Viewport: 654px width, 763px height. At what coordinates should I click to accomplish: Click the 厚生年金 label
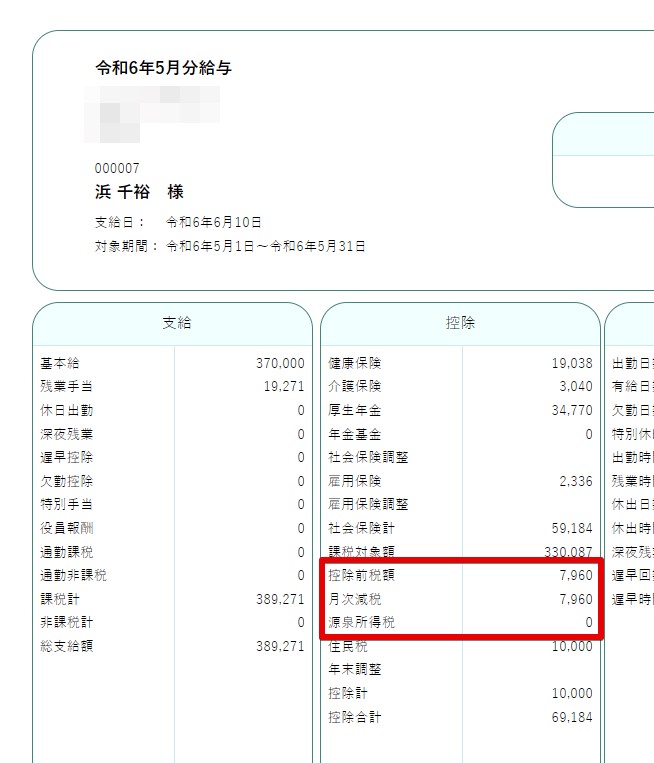tap(354, 410)
